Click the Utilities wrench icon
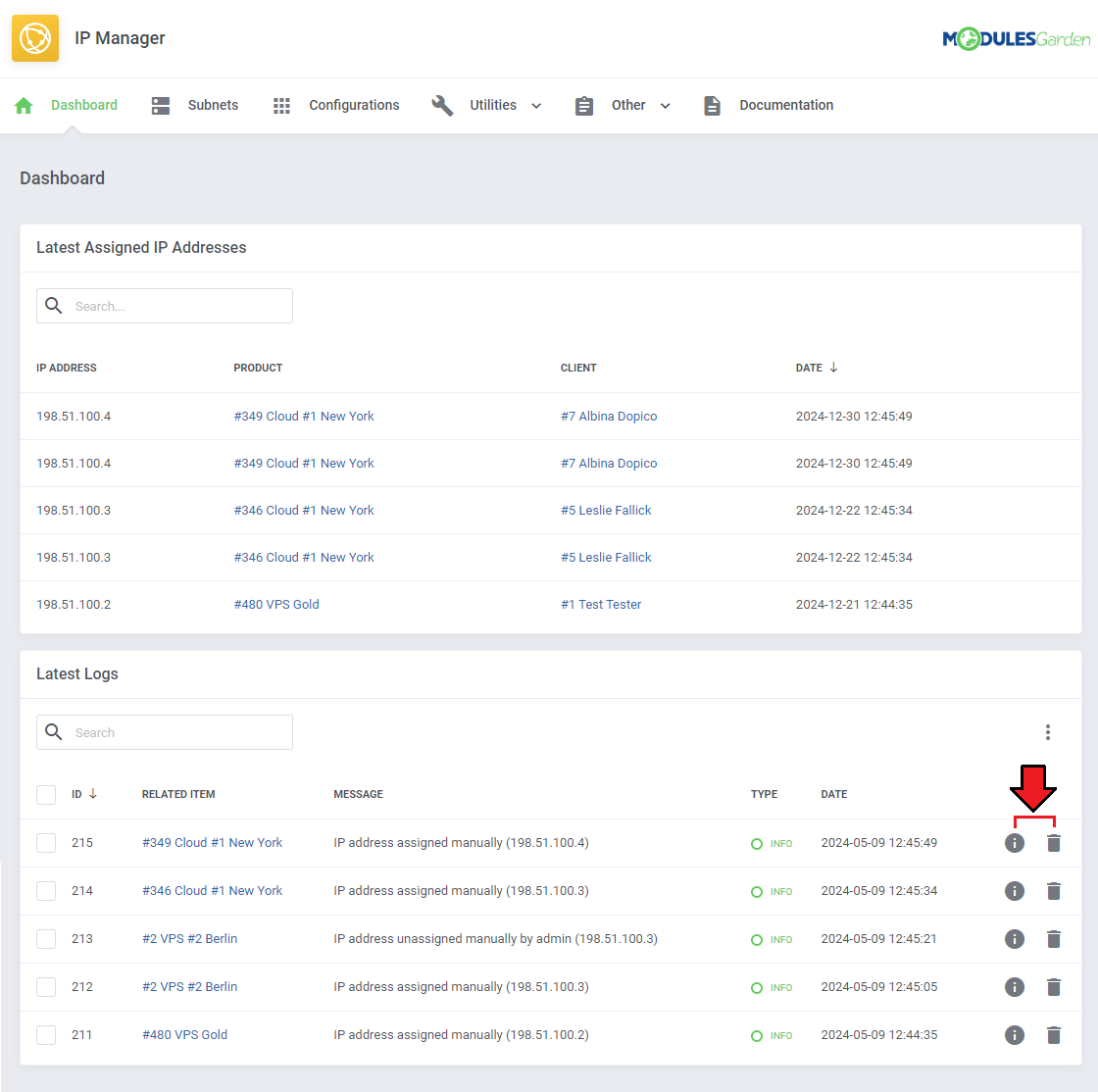The image size is (1098, 1092). point(442,106)
